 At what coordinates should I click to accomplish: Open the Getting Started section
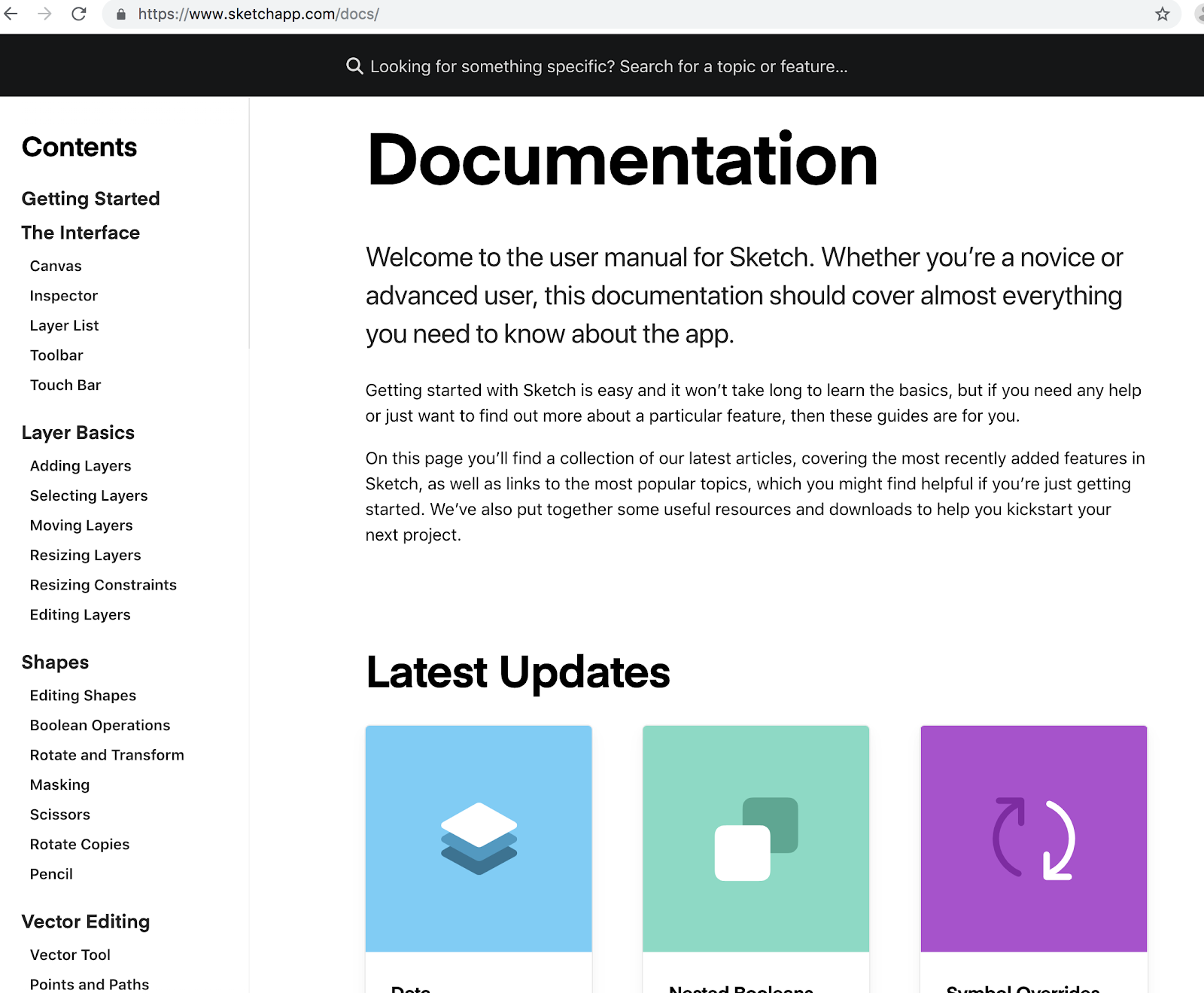tap(90, 199)
